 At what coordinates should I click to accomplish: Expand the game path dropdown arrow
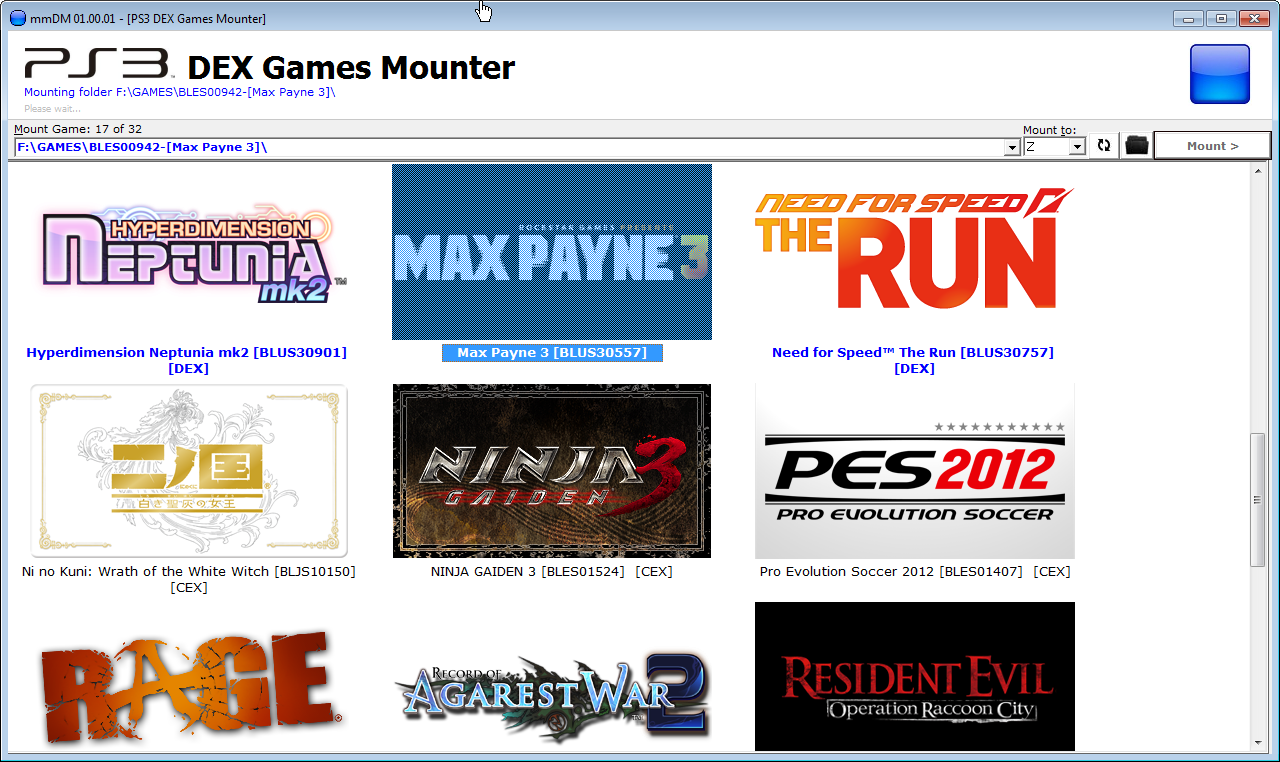point(1012,148)
